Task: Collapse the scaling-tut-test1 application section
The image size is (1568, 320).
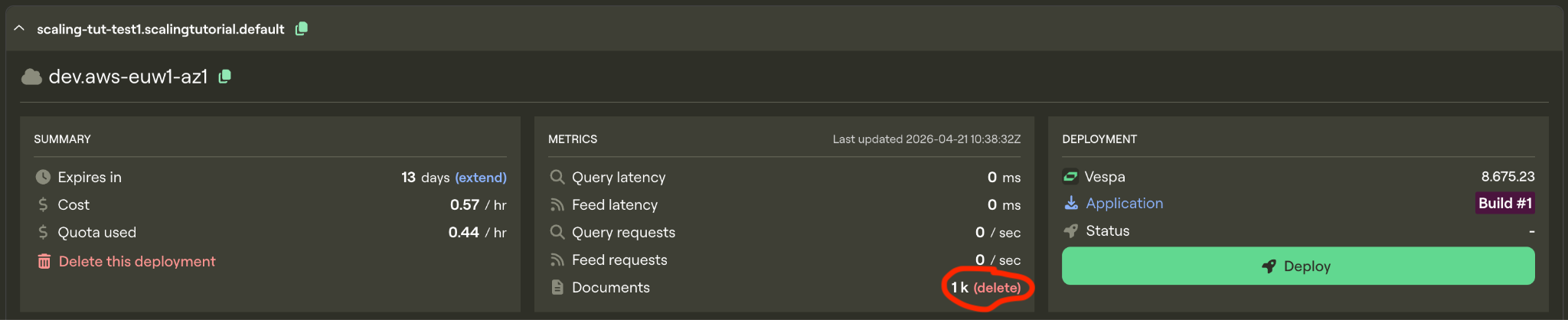Action: coord(19,28)
